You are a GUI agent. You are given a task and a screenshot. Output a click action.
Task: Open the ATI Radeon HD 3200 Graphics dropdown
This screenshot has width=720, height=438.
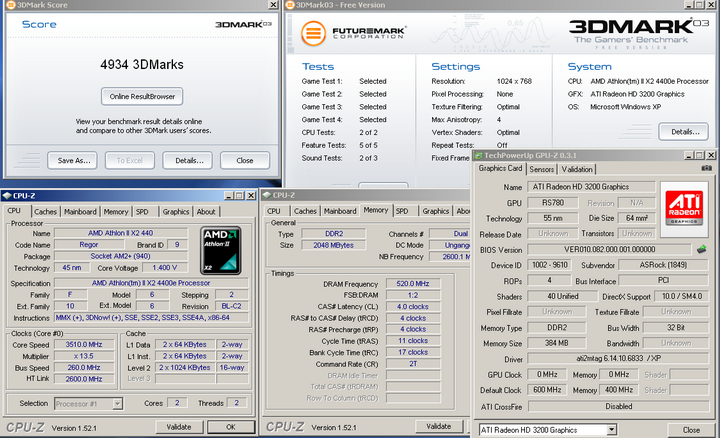611,430
